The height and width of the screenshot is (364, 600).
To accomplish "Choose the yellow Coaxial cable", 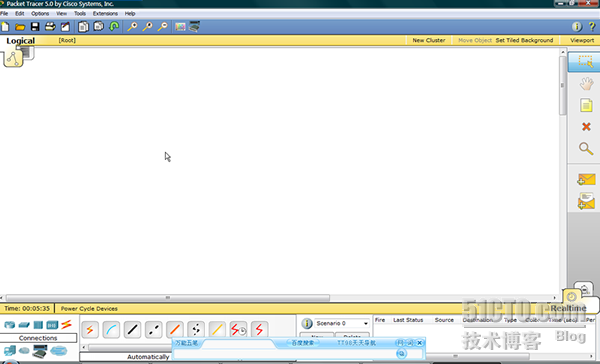I will point(217,330).
